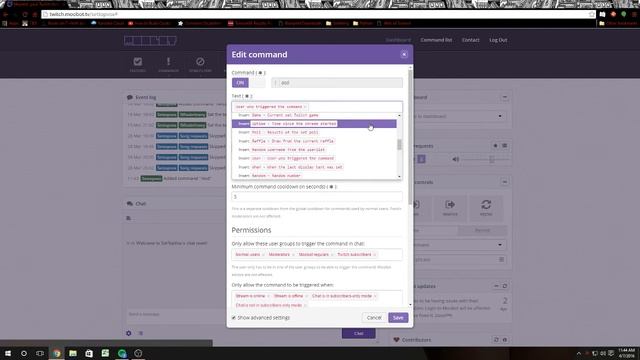This screenshot has width=640, height=360.
Task: Click the Moobot logo
Action: click(150, 40)
